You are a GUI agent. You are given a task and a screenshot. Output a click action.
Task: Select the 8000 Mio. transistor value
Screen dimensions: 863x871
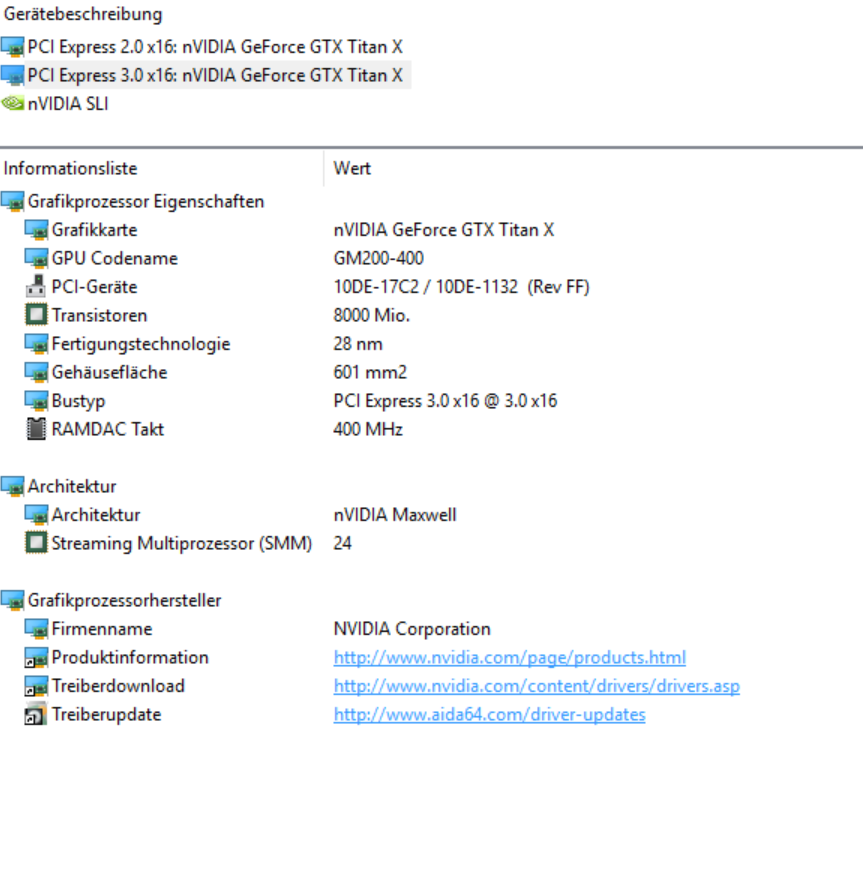click(372, 316)
